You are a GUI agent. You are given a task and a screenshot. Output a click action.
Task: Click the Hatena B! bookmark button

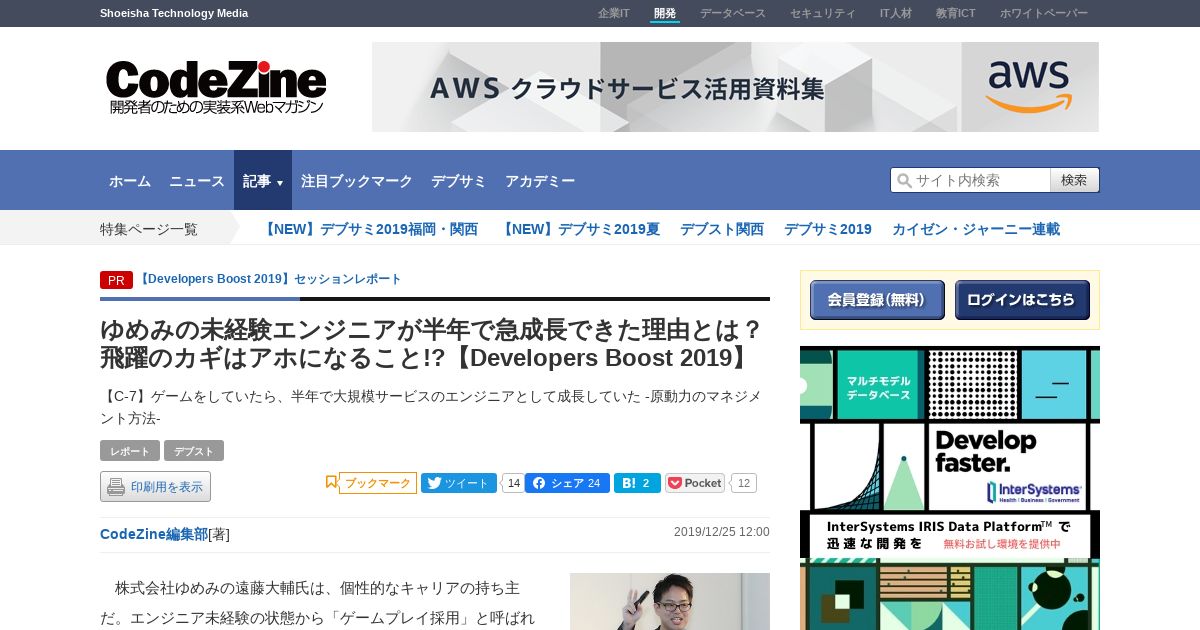(637, 483)
